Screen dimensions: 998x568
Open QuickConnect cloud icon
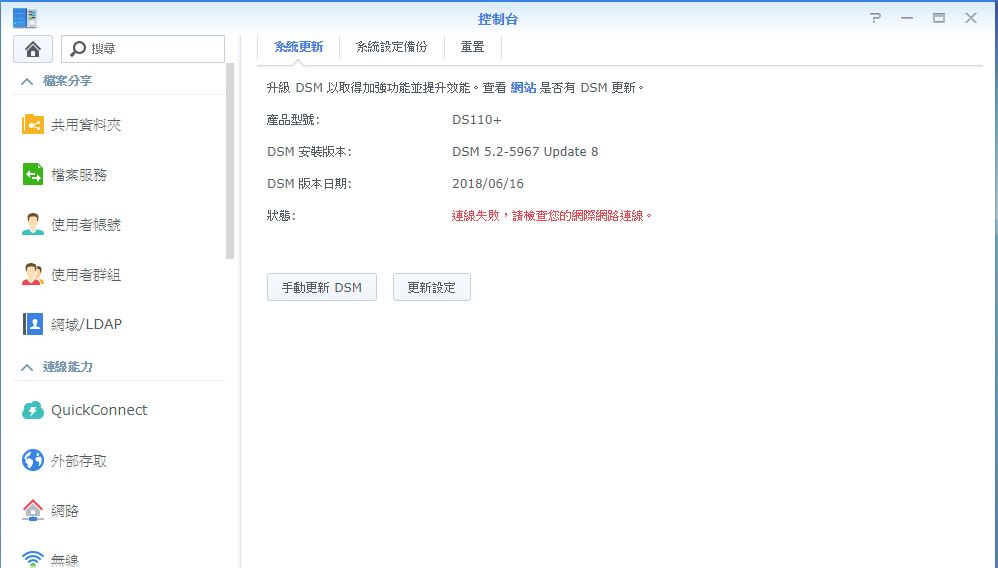click(x=32, y=410)
